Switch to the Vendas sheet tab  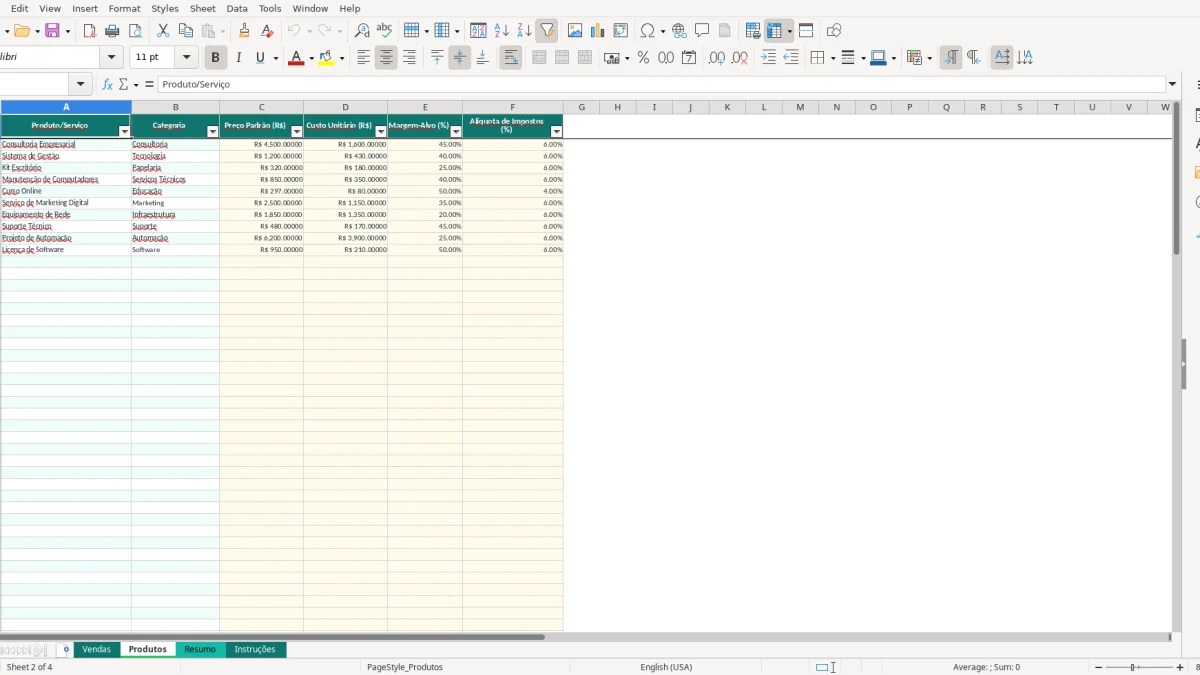coord(97,649)
